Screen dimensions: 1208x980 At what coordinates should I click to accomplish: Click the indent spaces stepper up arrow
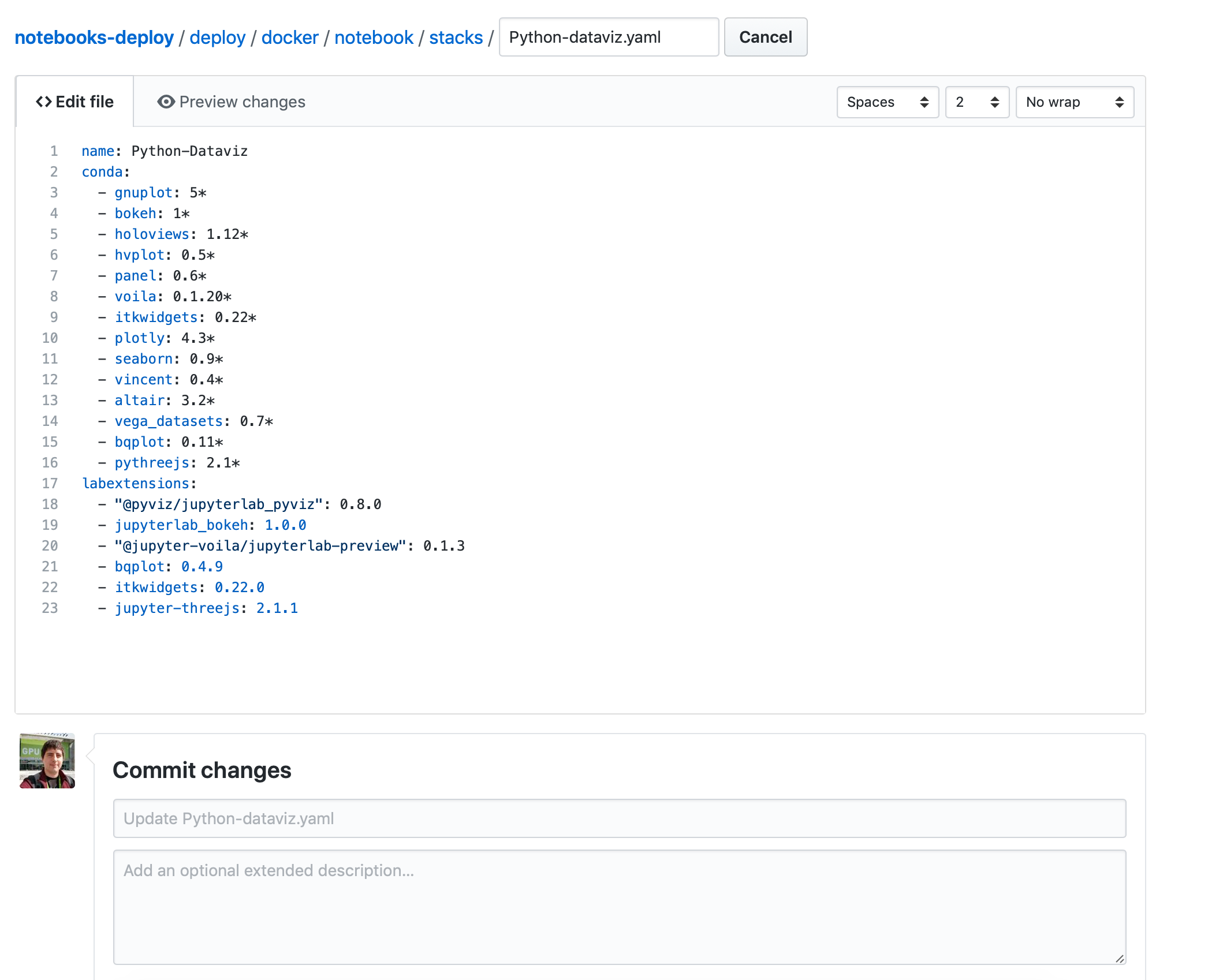(993, 97)
